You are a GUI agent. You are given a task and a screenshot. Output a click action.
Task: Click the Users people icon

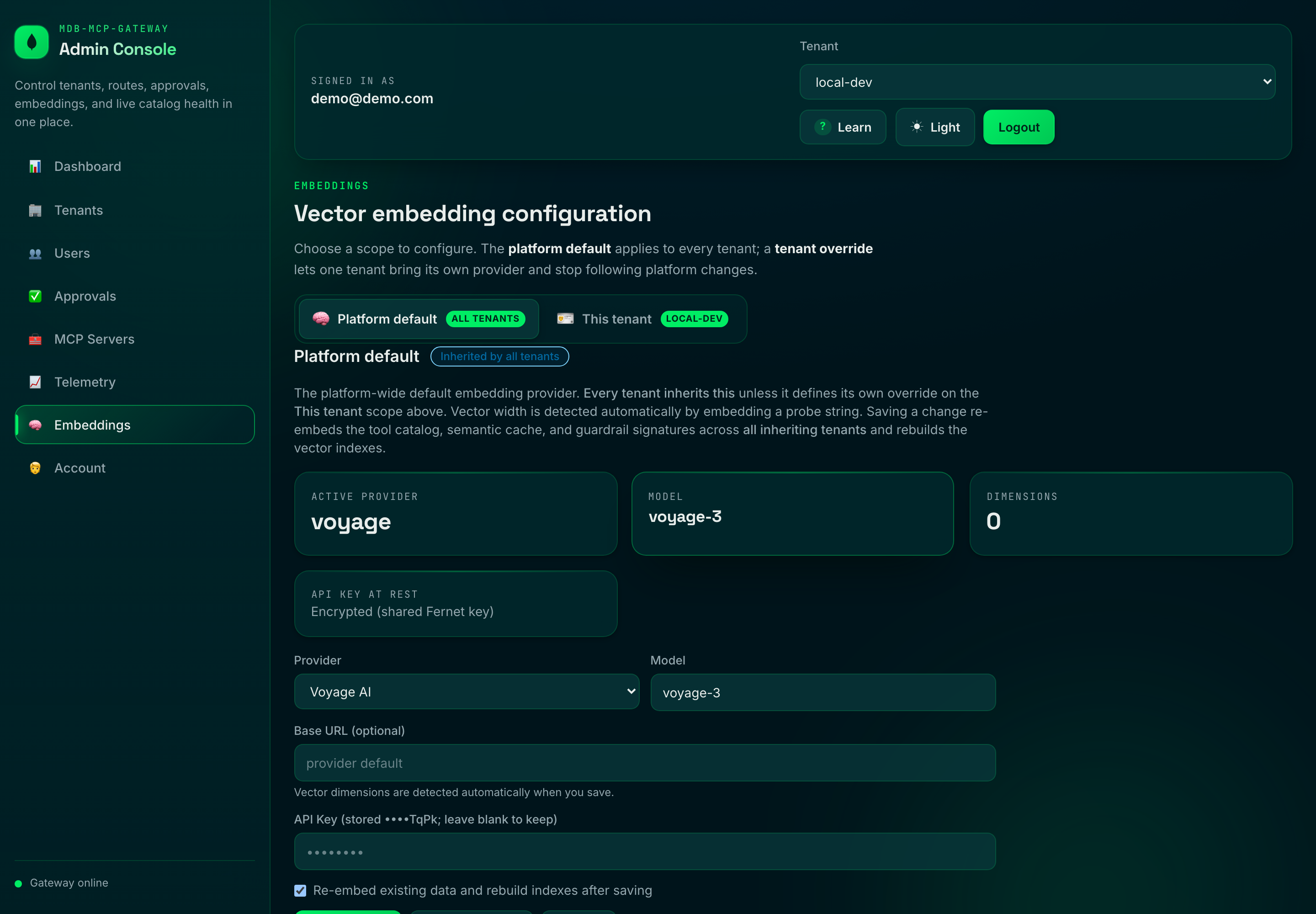click(x=35, y=253)
